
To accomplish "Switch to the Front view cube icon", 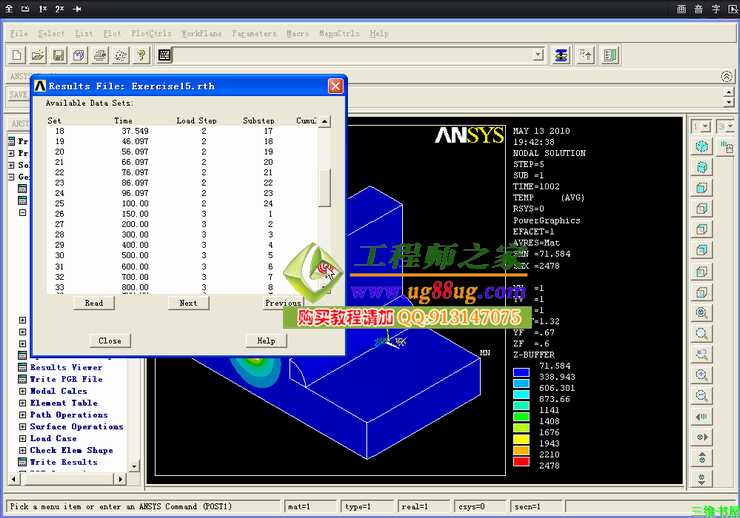I will pos(702,188).
